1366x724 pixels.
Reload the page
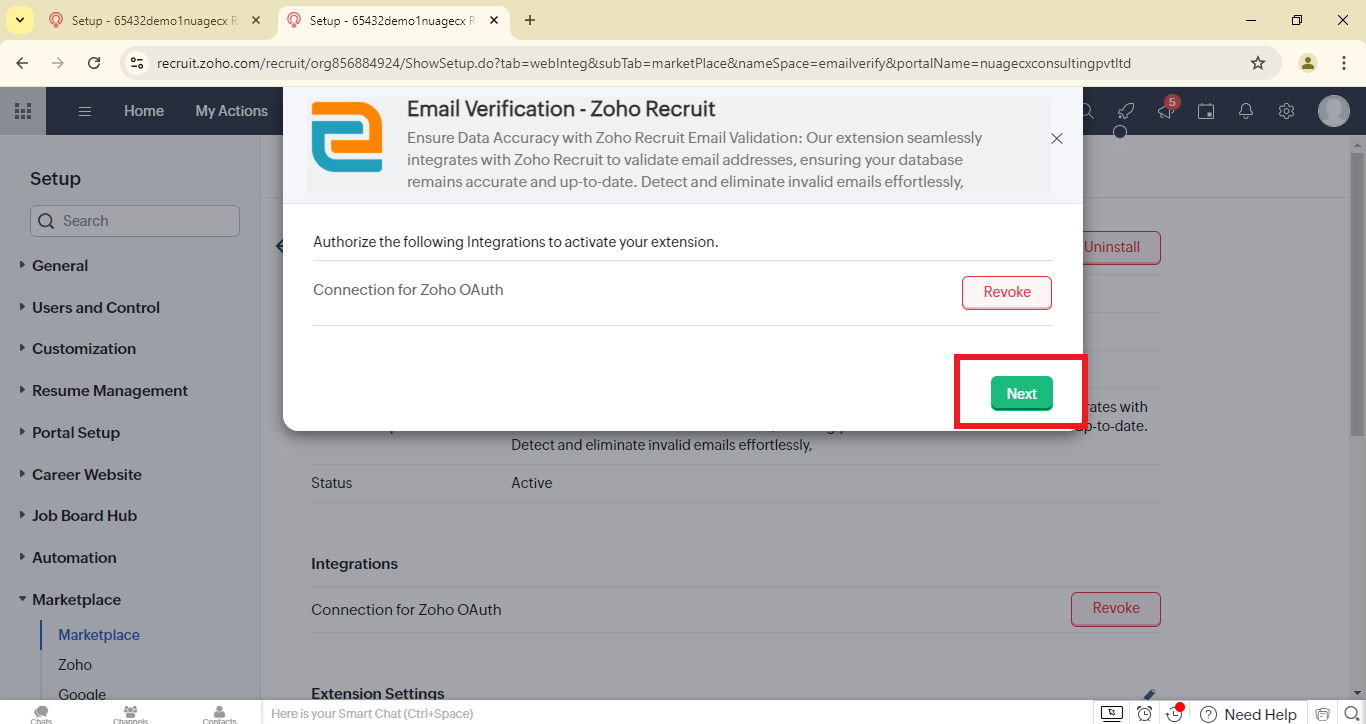coord(94,63)
